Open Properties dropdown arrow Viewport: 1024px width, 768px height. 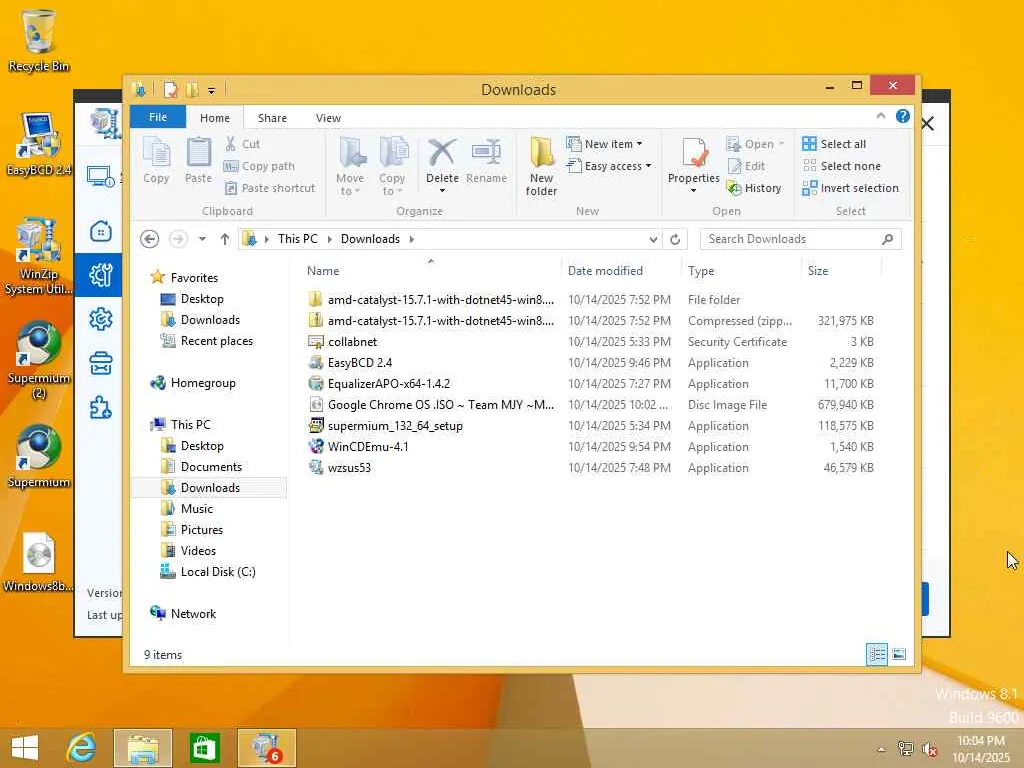[694, 191]
